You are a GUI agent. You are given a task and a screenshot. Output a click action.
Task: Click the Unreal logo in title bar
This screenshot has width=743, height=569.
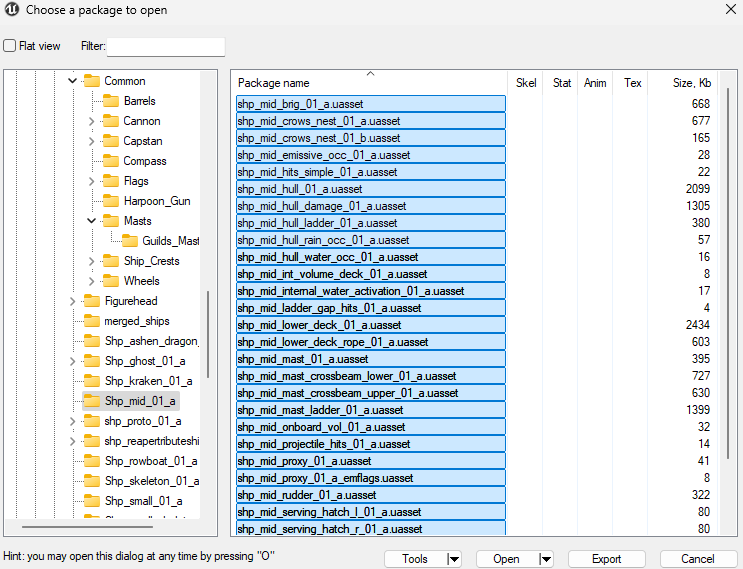click(11, 10)
